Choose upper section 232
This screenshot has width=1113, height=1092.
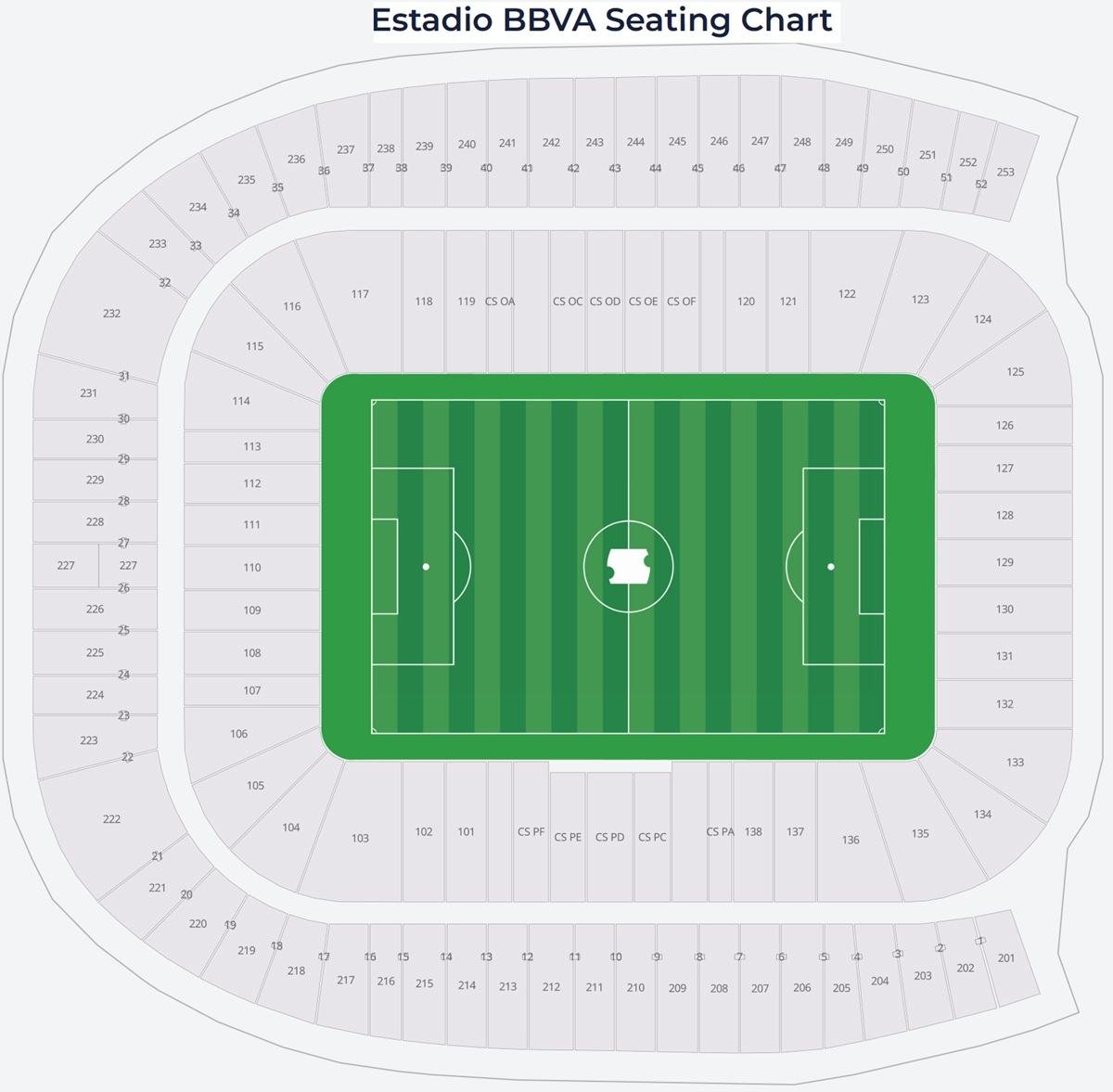point(111,314)
